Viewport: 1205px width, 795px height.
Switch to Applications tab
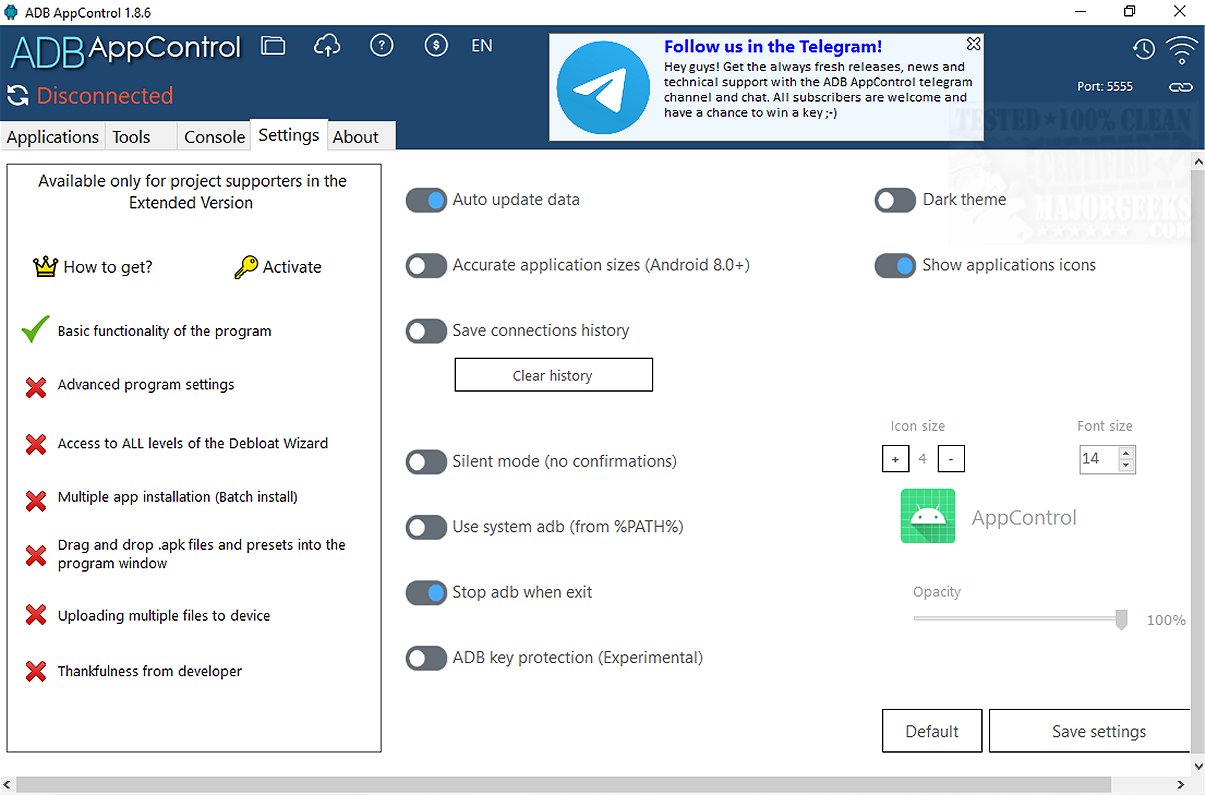click(x=53, y=137)
